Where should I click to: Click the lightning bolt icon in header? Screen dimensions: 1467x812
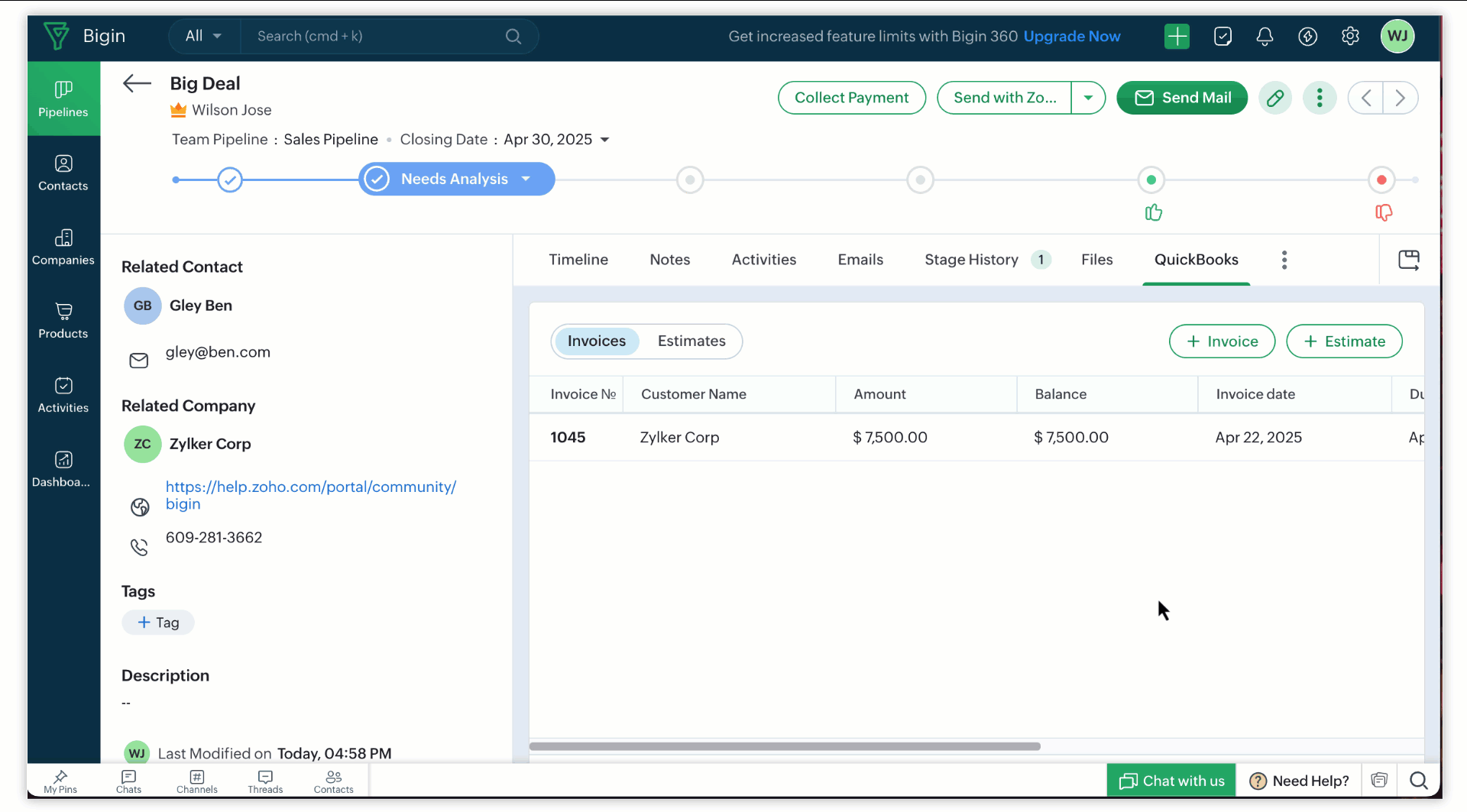pyautogui.click(x=1307, y=36)
